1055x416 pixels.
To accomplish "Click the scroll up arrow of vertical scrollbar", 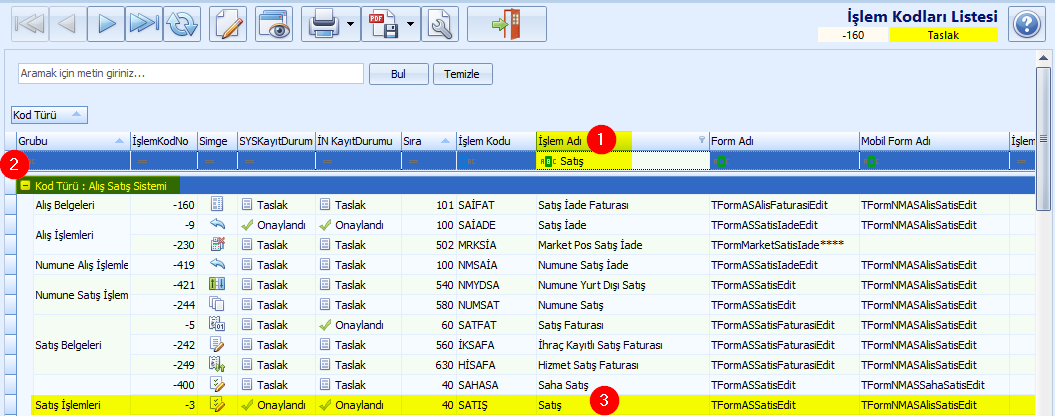I will (1043, 58).
